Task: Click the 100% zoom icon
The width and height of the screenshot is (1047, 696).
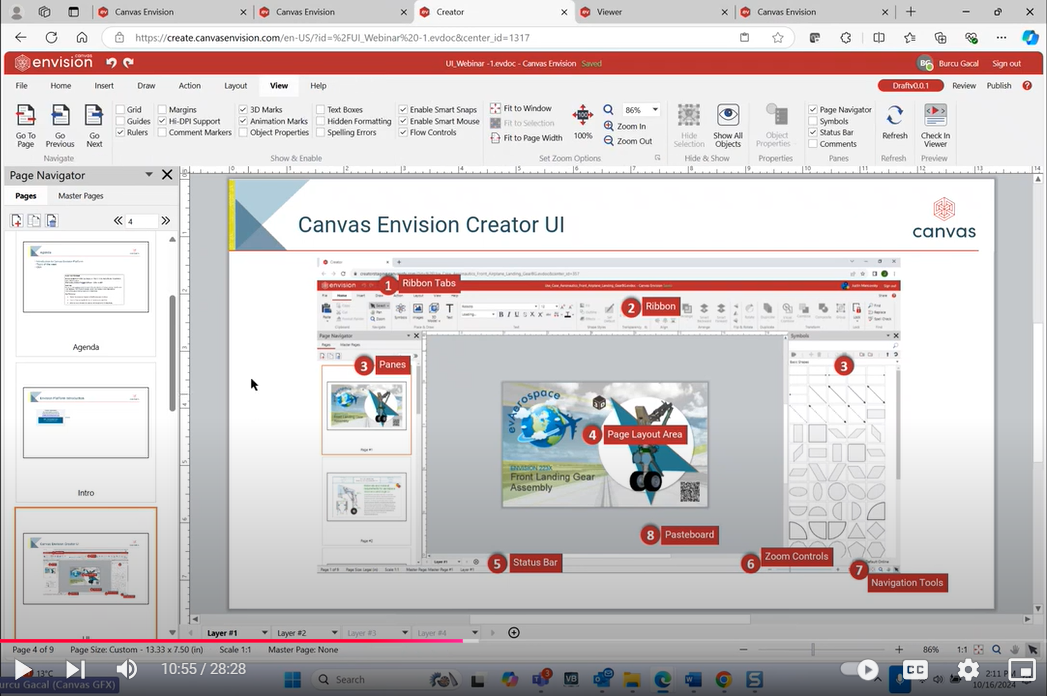Action: tap(583, 116)
